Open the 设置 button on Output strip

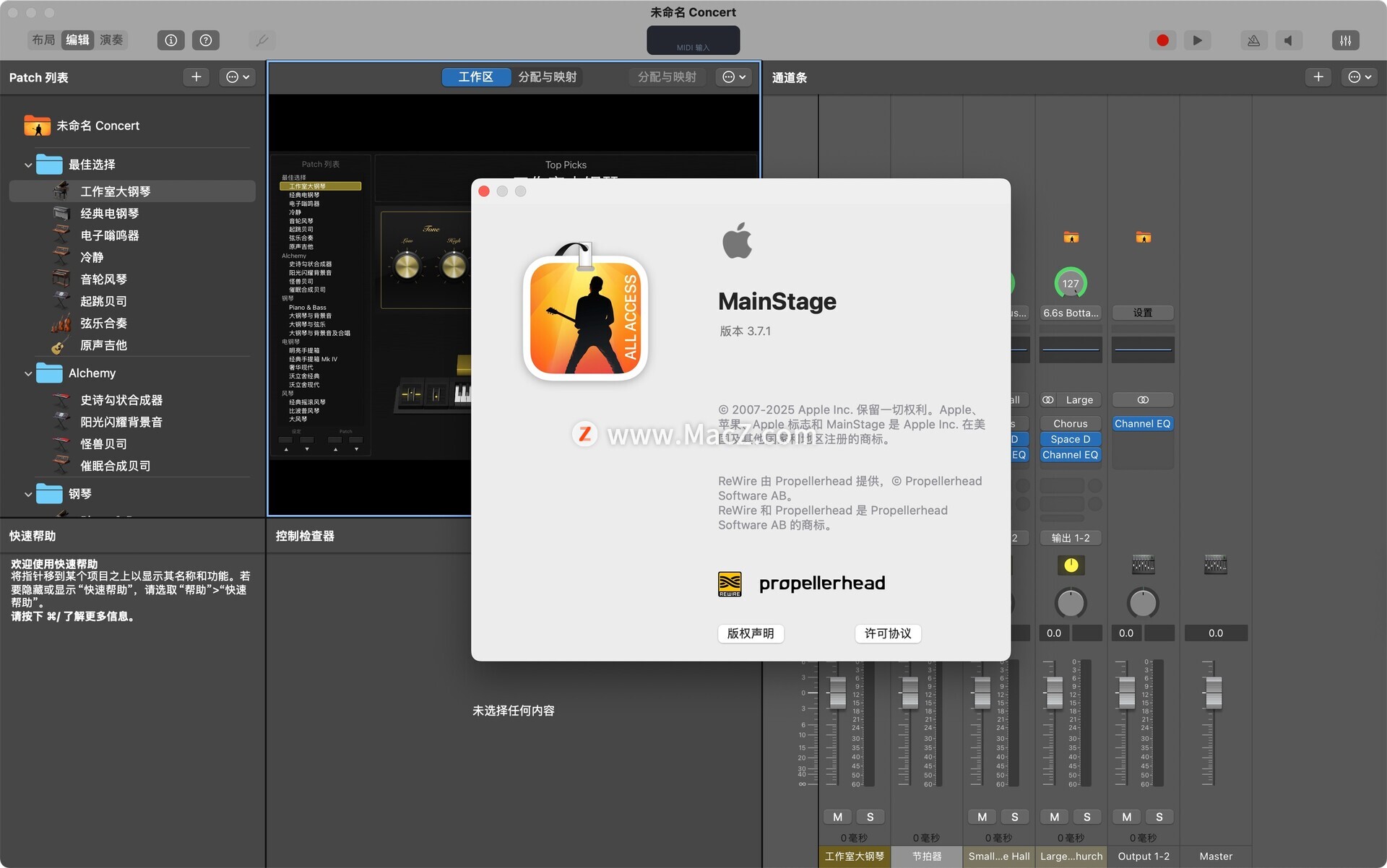(x=1143, y=313)
